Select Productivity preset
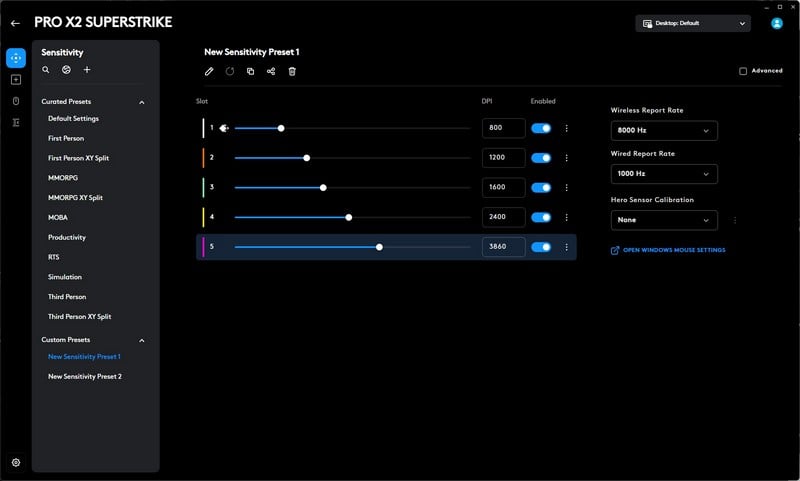Screen dimensions: 800x481 (x=67, y=237)
